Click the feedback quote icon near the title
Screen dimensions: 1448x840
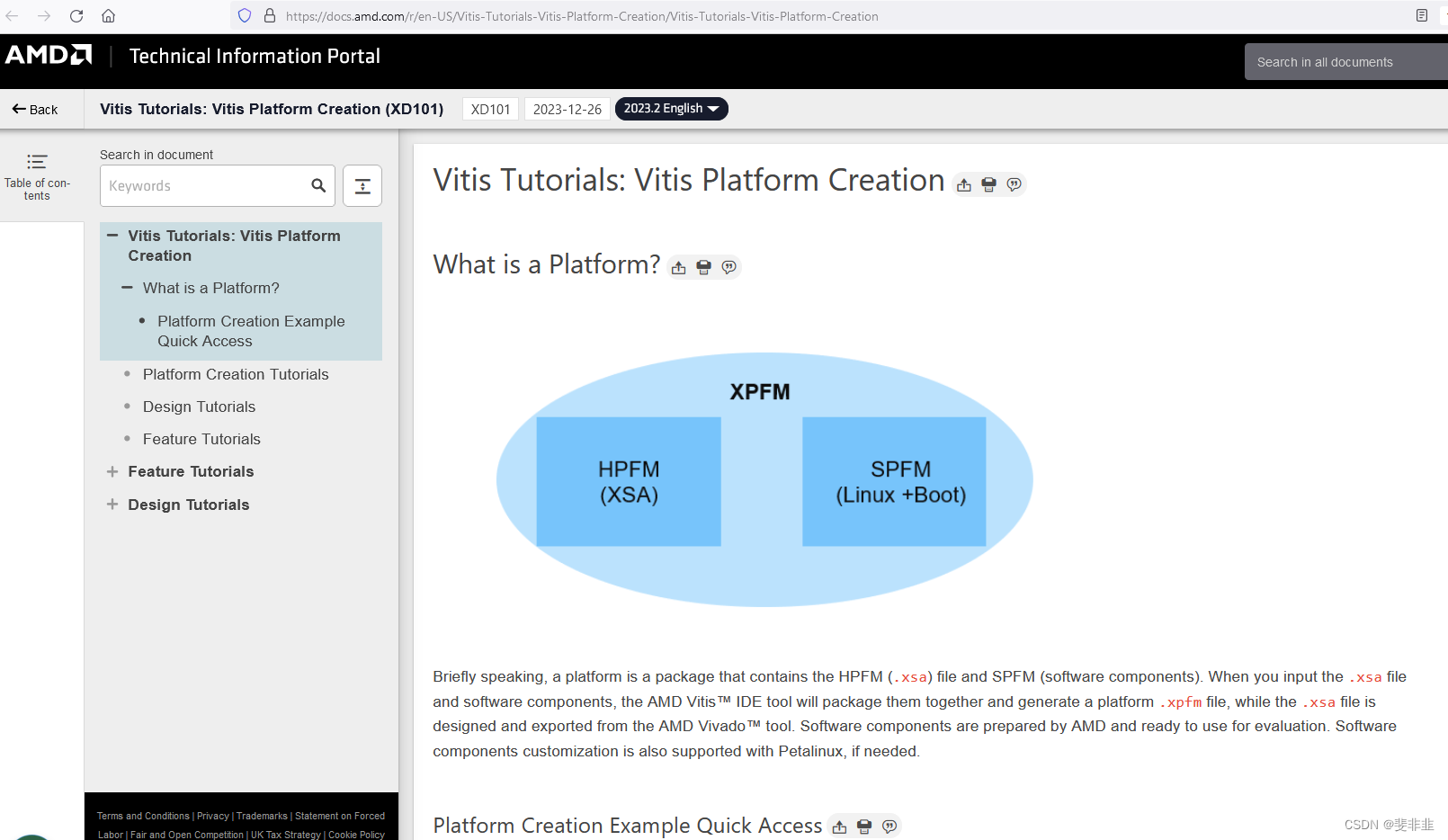1014,184
